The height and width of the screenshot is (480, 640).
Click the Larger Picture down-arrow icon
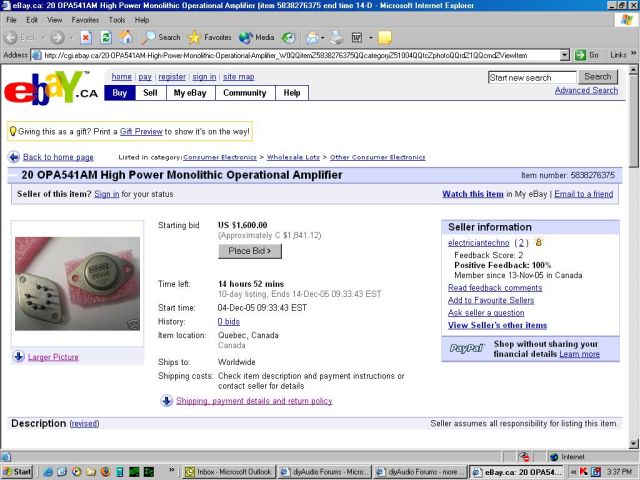(x=18, y=357)
